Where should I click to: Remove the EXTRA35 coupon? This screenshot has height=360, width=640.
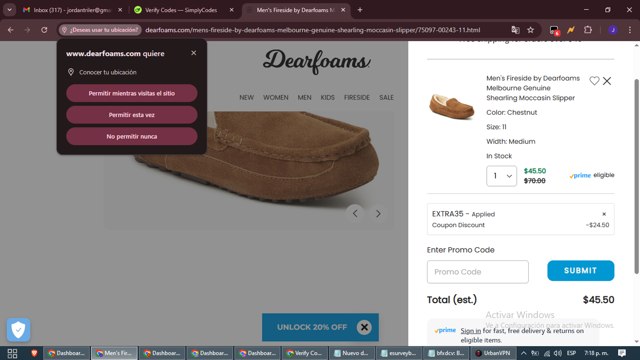point(604,214)
